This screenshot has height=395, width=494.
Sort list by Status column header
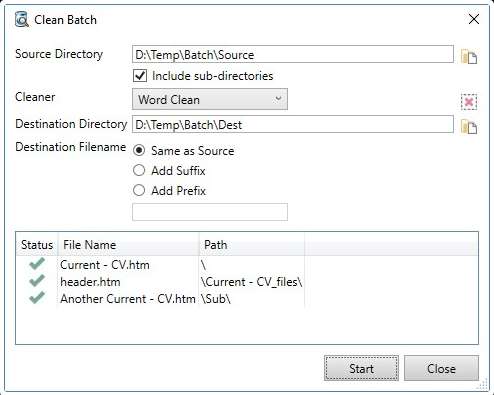click(37, 245)
